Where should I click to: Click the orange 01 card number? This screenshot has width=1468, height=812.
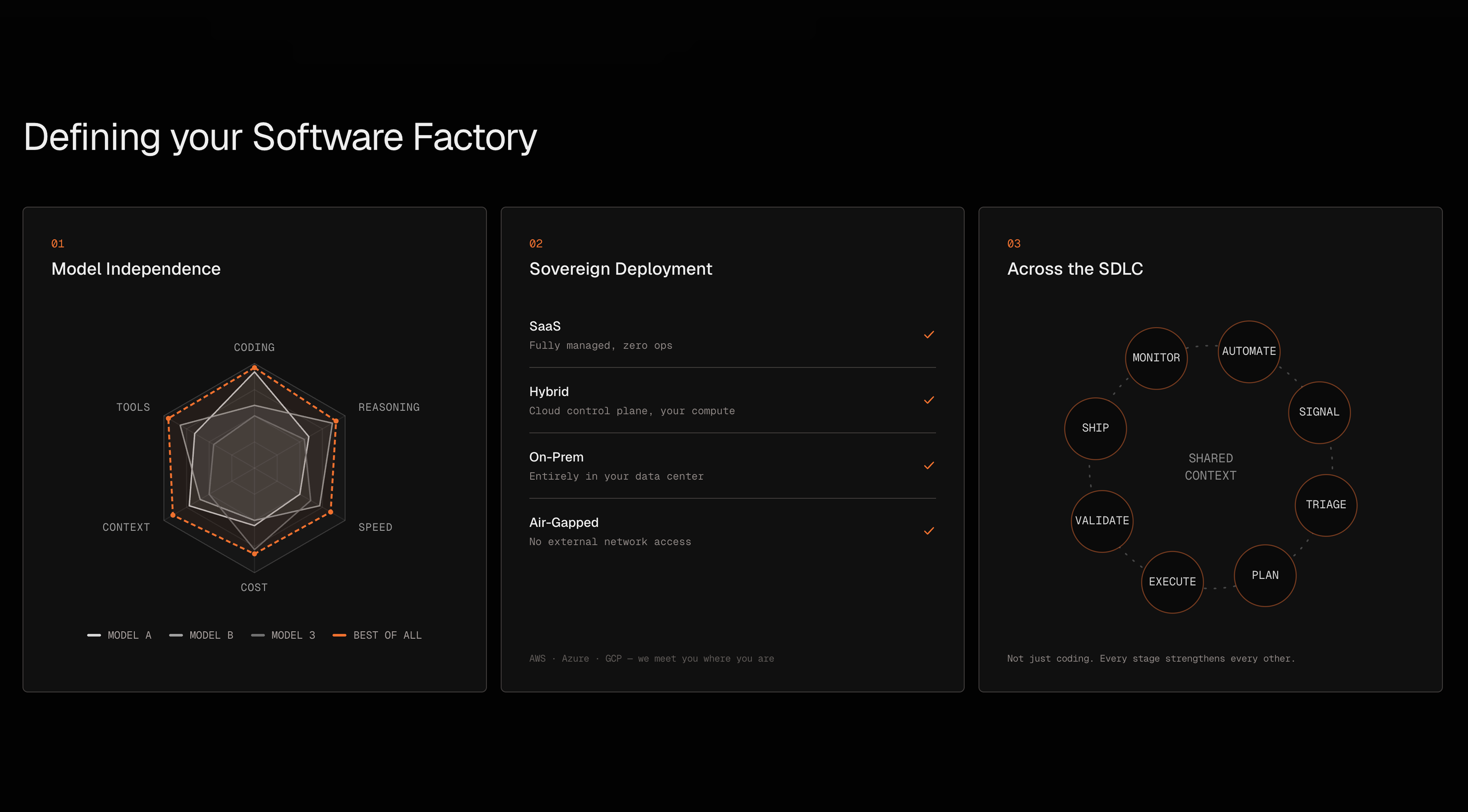click(58, 244)
